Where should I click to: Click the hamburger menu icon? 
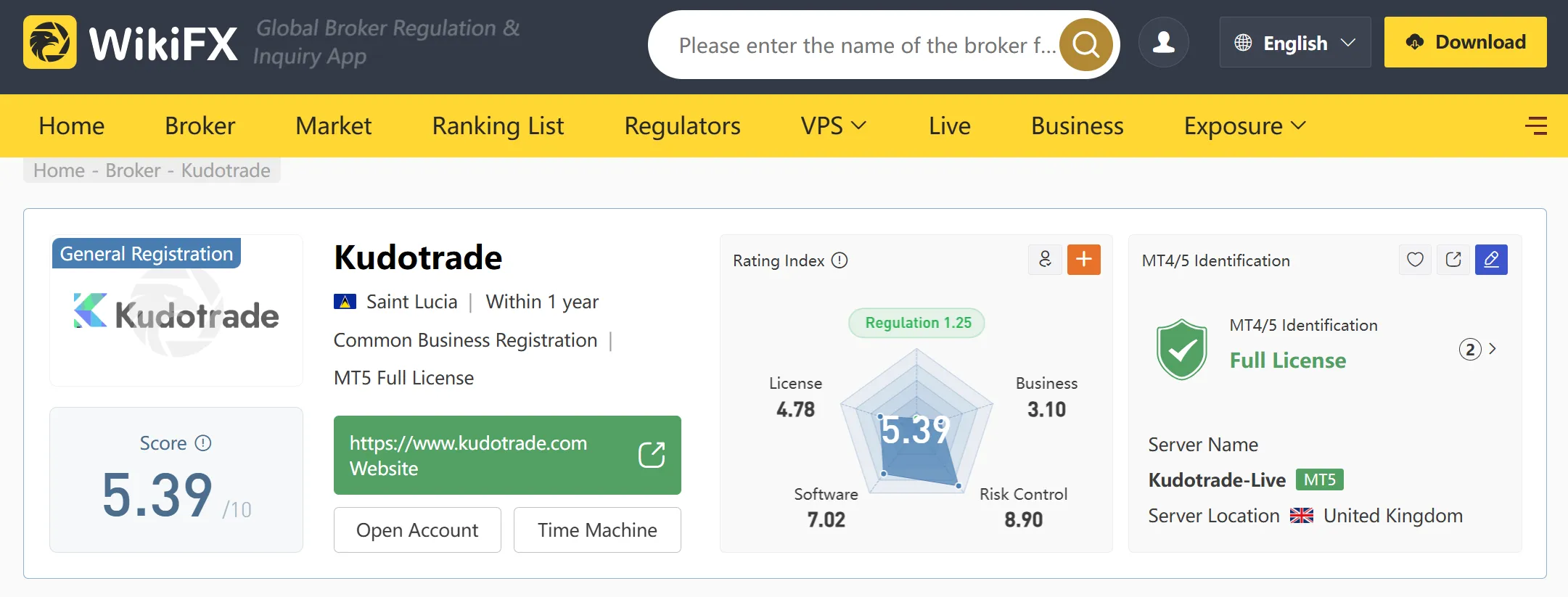[x=1535, y=126]
